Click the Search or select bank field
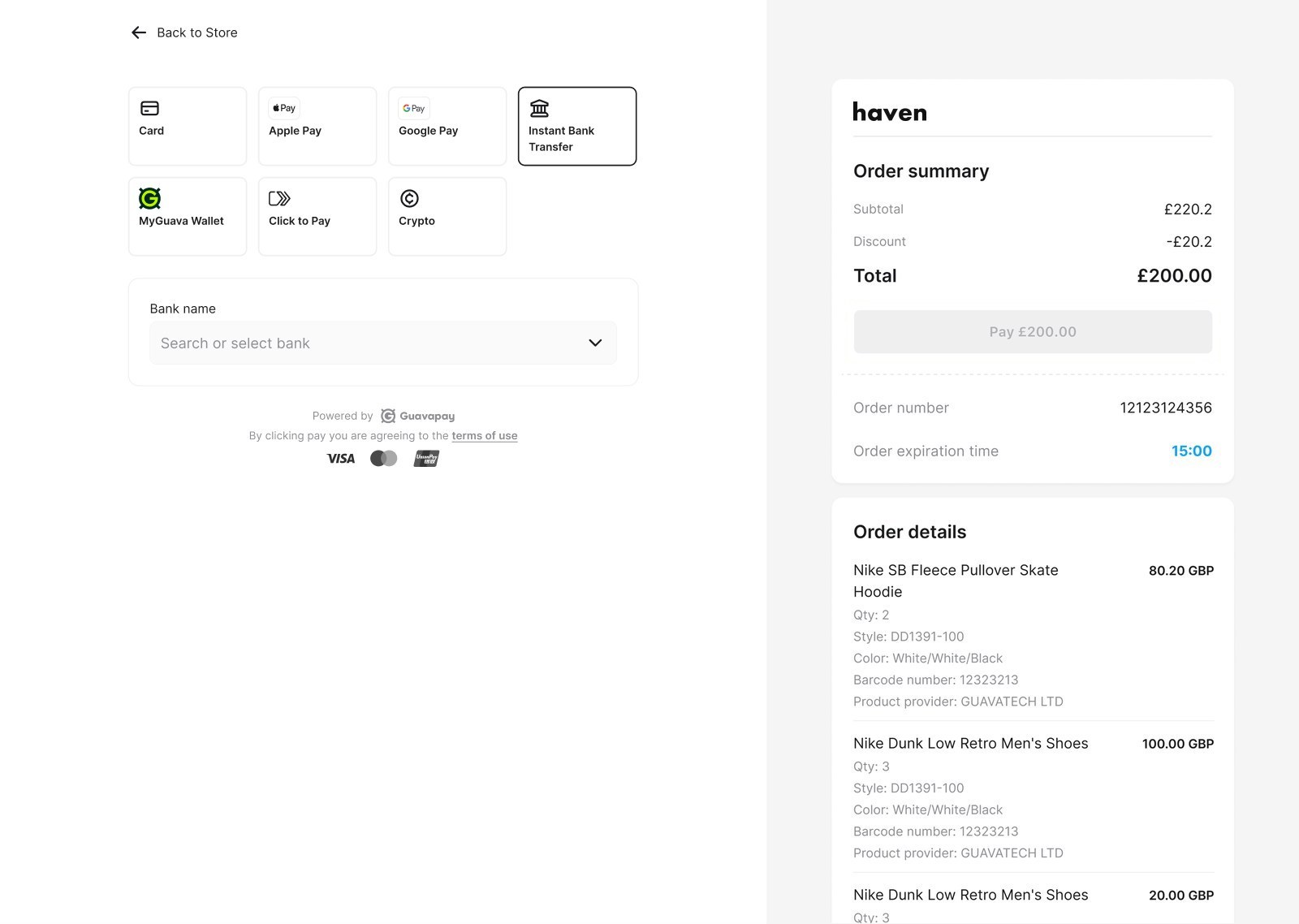 (383, 343)
